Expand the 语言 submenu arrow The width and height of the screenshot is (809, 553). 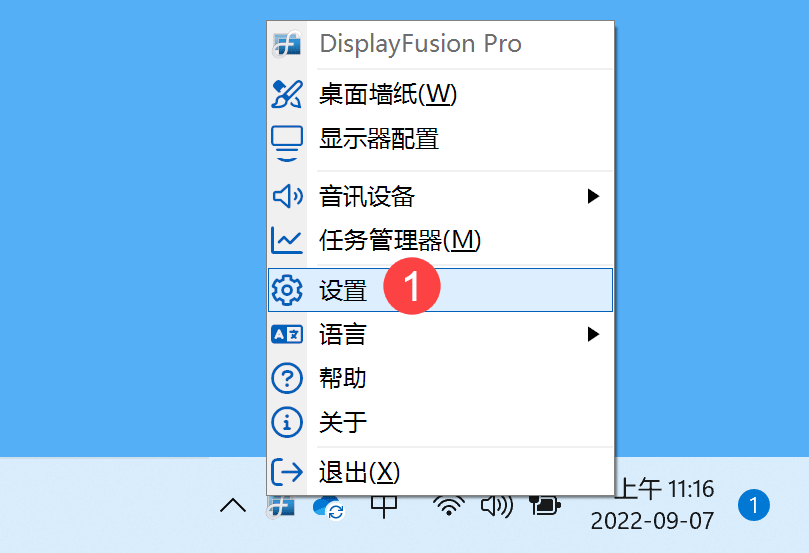pyautogui.click(x=593, y=334)
